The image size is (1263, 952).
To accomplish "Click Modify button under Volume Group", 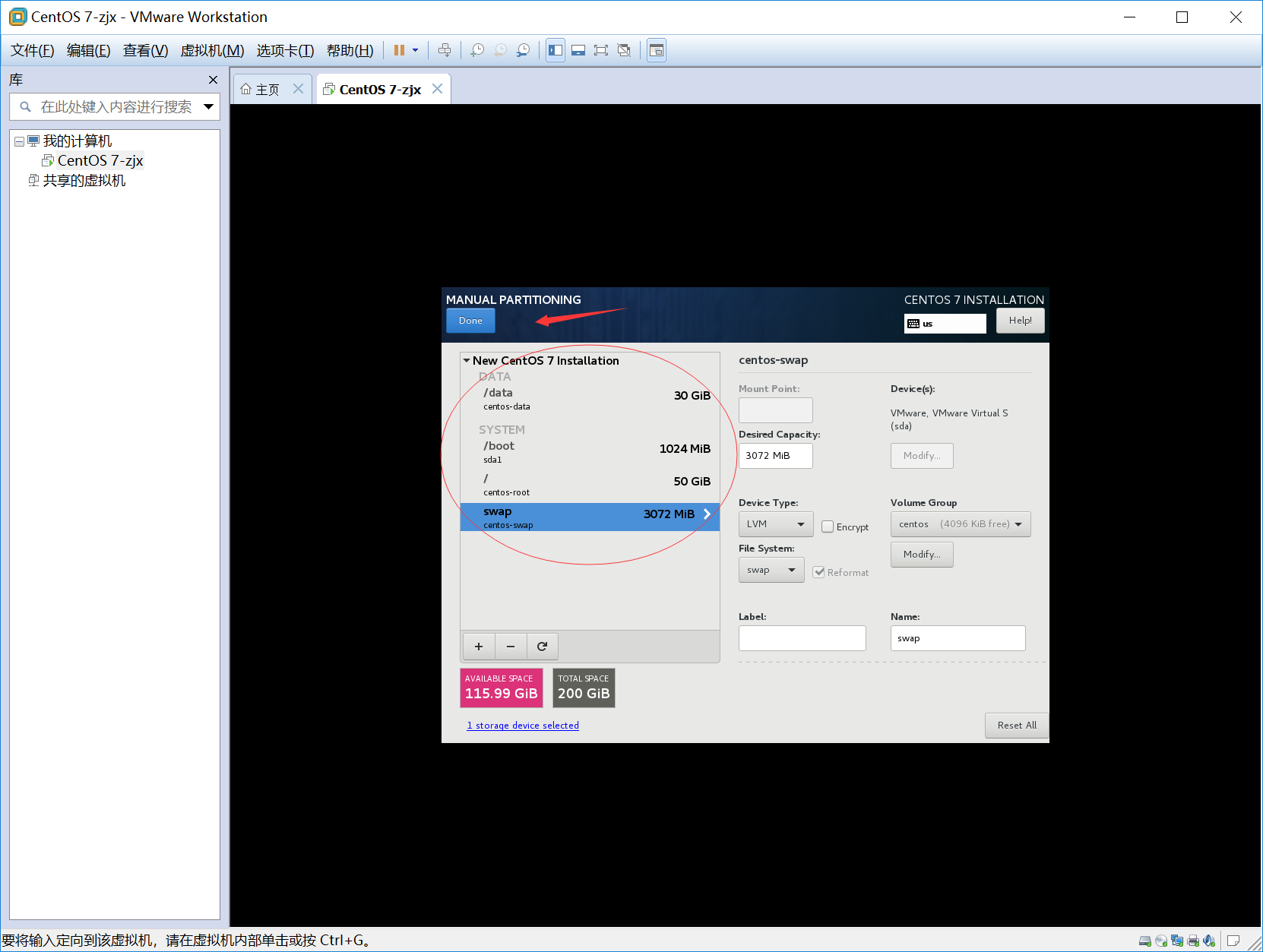I will pos(922,555).
